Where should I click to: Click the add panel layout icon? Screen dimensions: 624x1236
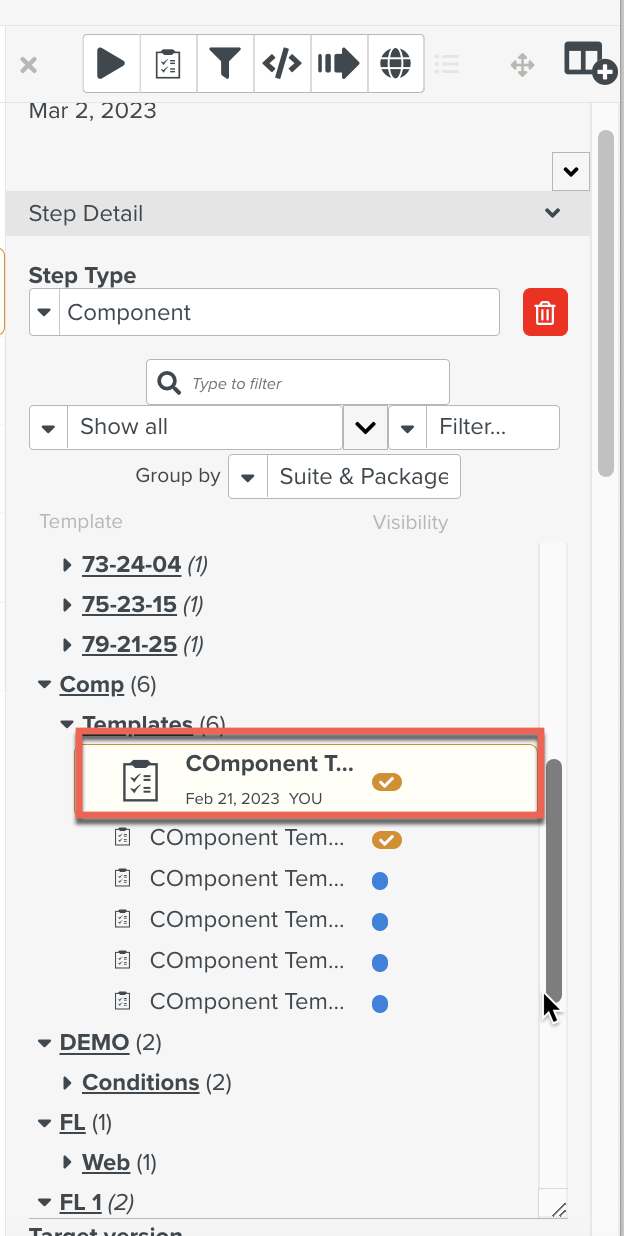[588, 62]
